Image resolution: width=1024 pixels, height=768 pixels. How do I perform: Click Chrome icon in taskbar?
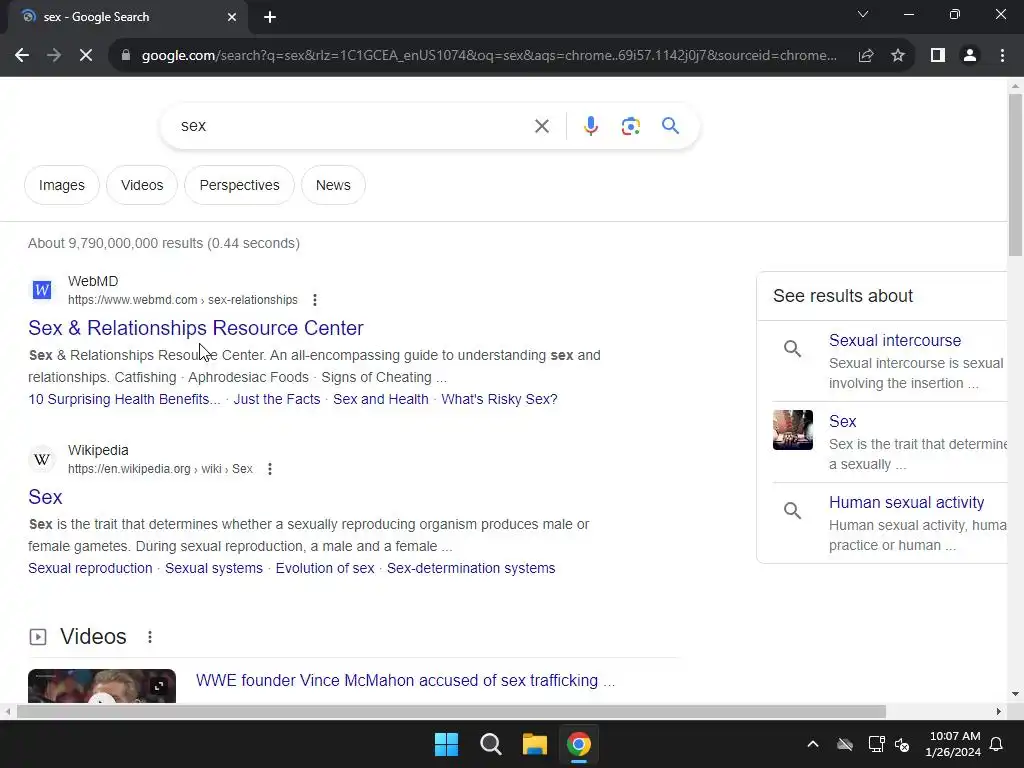(x=579, y=744)
